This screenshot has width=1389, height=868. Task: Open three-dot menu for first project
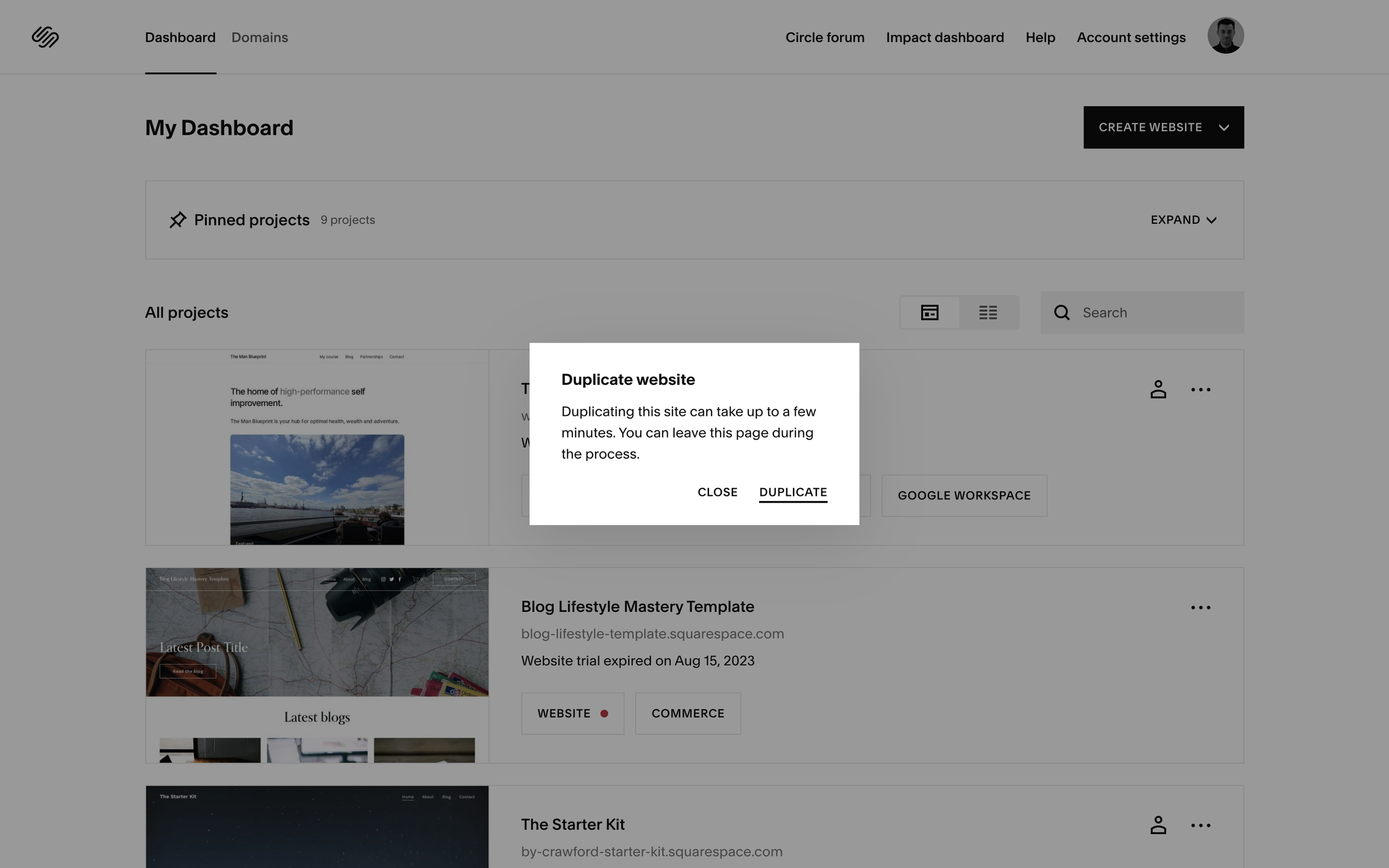pyautogui.click(x=1200, y=389)
